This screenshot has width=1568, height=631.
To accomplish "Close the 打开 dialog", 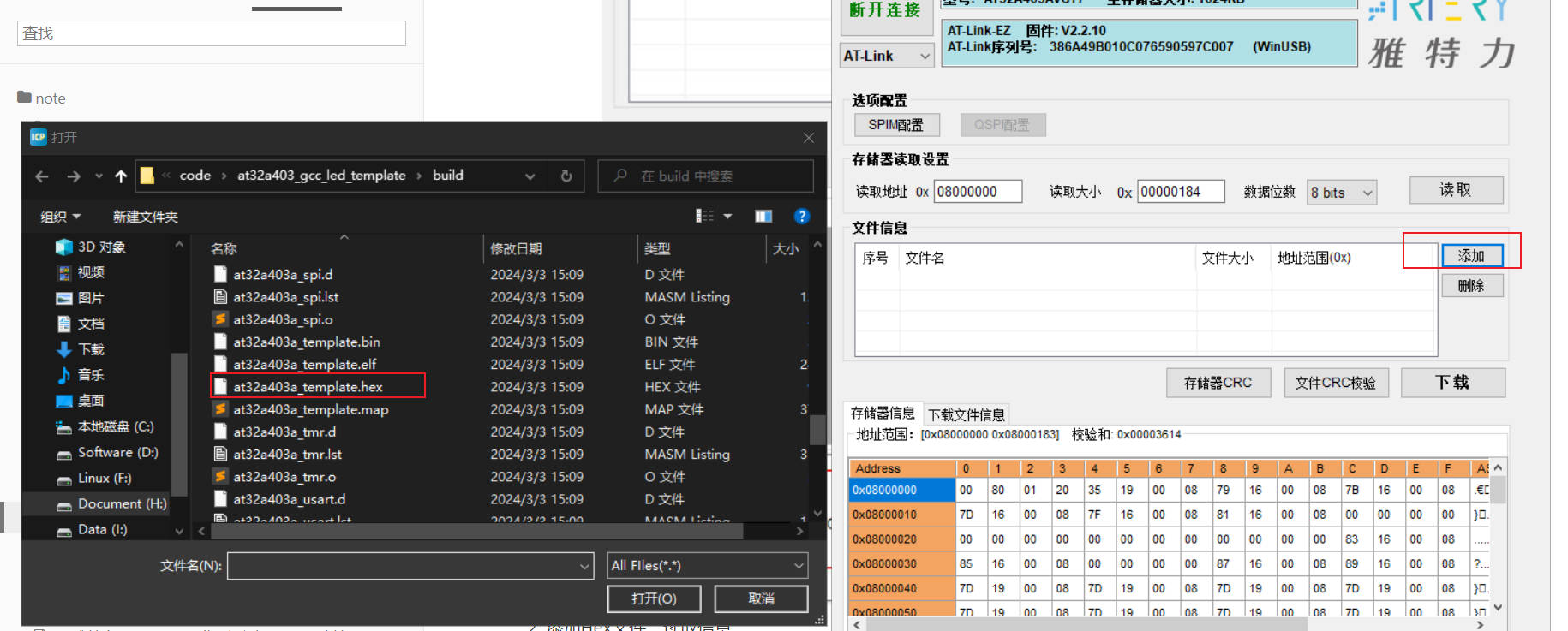I will point(809,138).
